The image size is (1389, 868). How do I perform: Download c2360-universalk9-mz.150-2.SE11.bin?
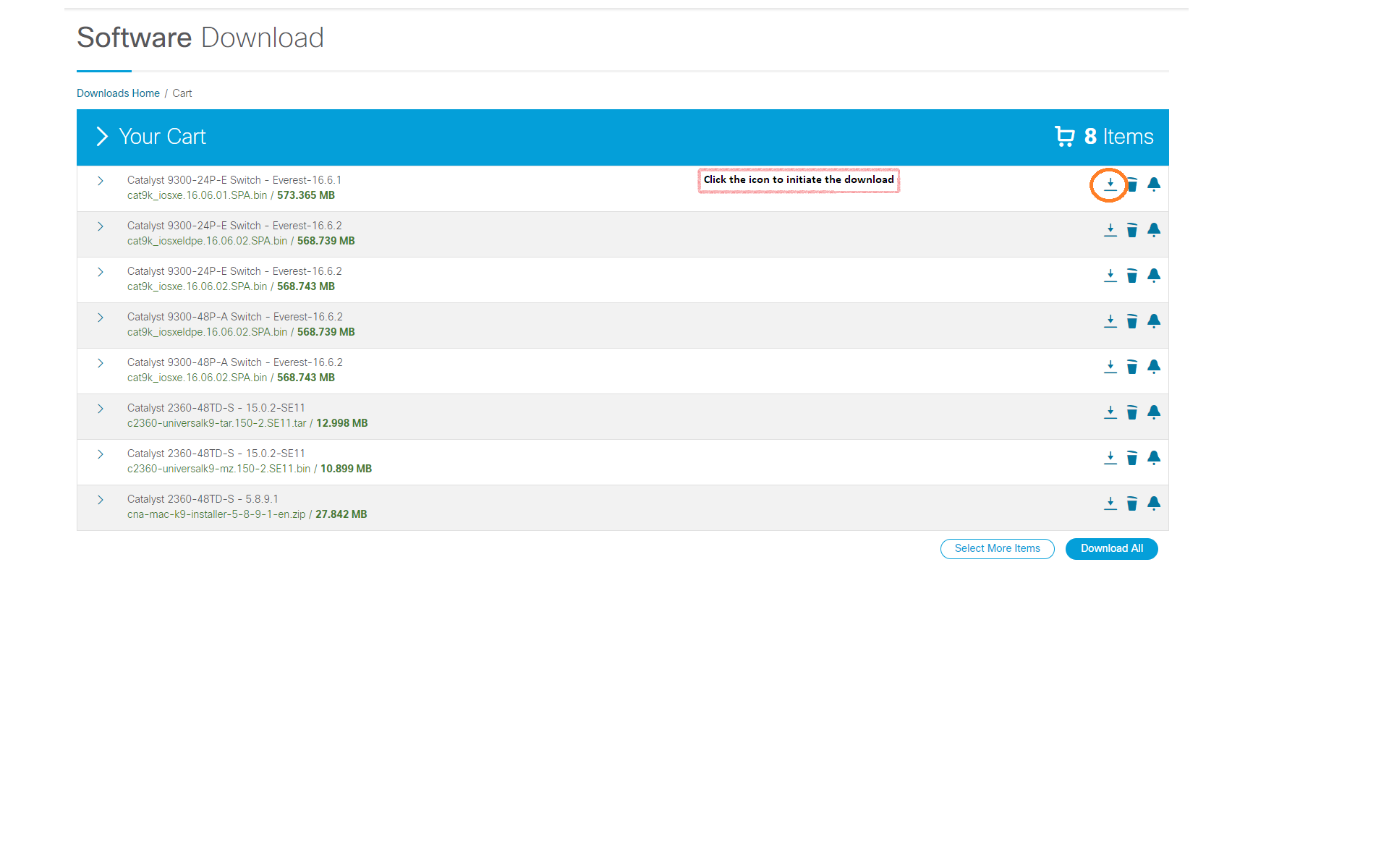click(1110, 459)
